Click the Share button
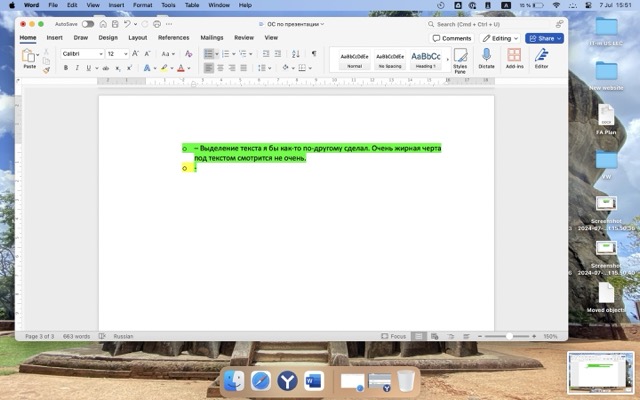640x400 pixels. coord(544,38)
